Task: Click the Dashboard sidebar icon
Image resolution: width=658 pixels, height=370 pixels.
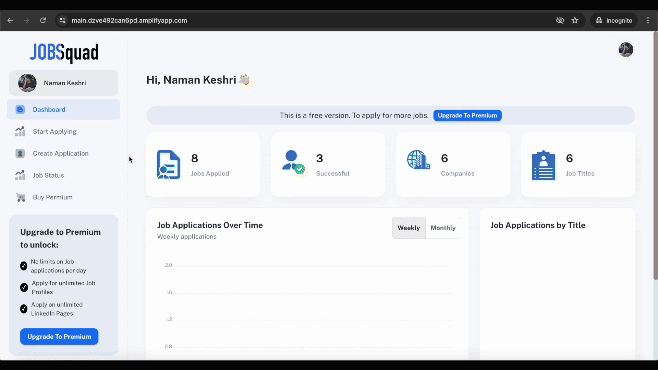Action: pyautogui.click(x=20, y=109)
